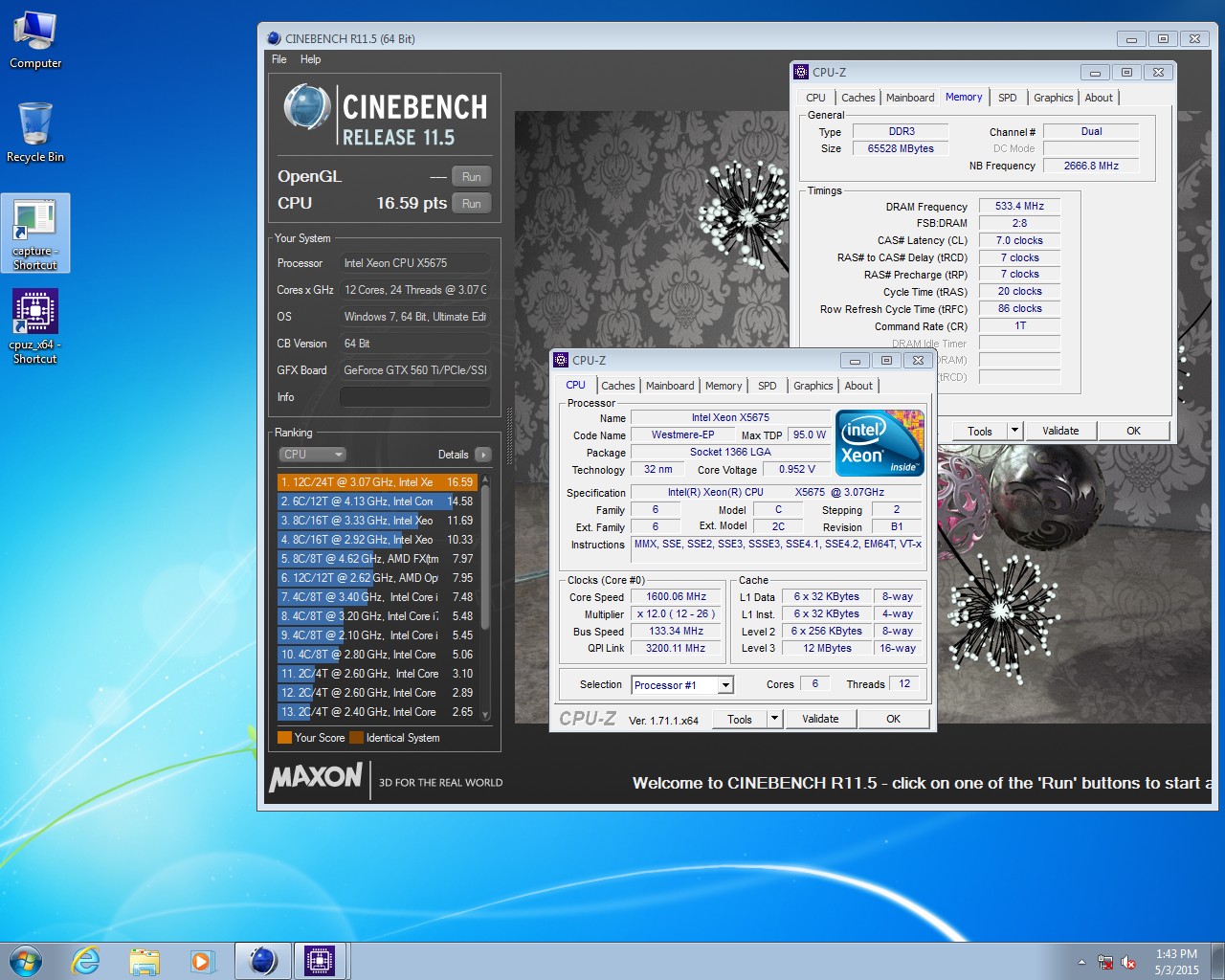1225x980 pixels.
Task: Click the muted volume tray icon
Action: click(1128, 962)
